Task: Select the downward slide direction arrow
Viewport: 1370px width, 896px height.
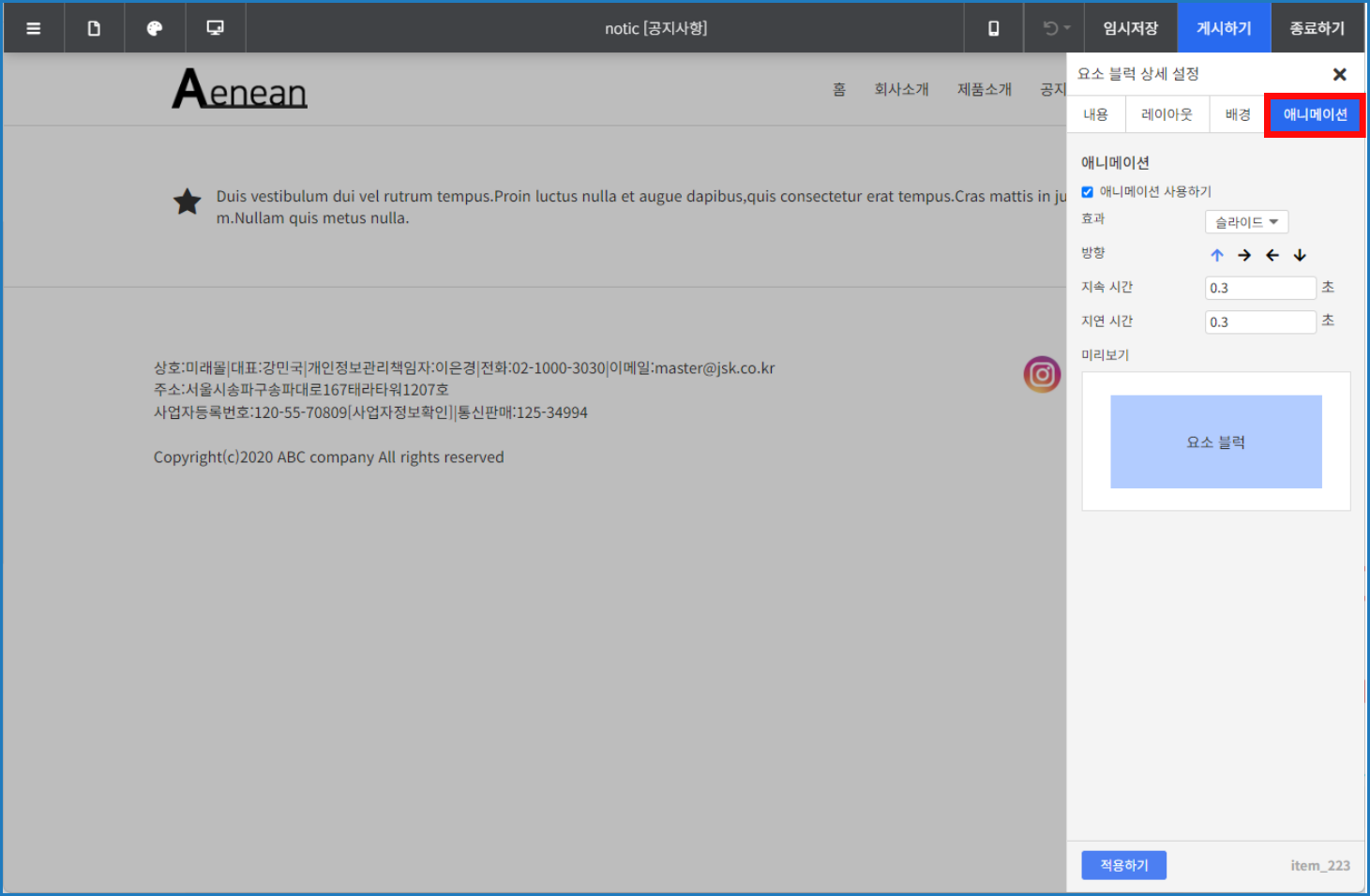Action: coord(1300,254)
